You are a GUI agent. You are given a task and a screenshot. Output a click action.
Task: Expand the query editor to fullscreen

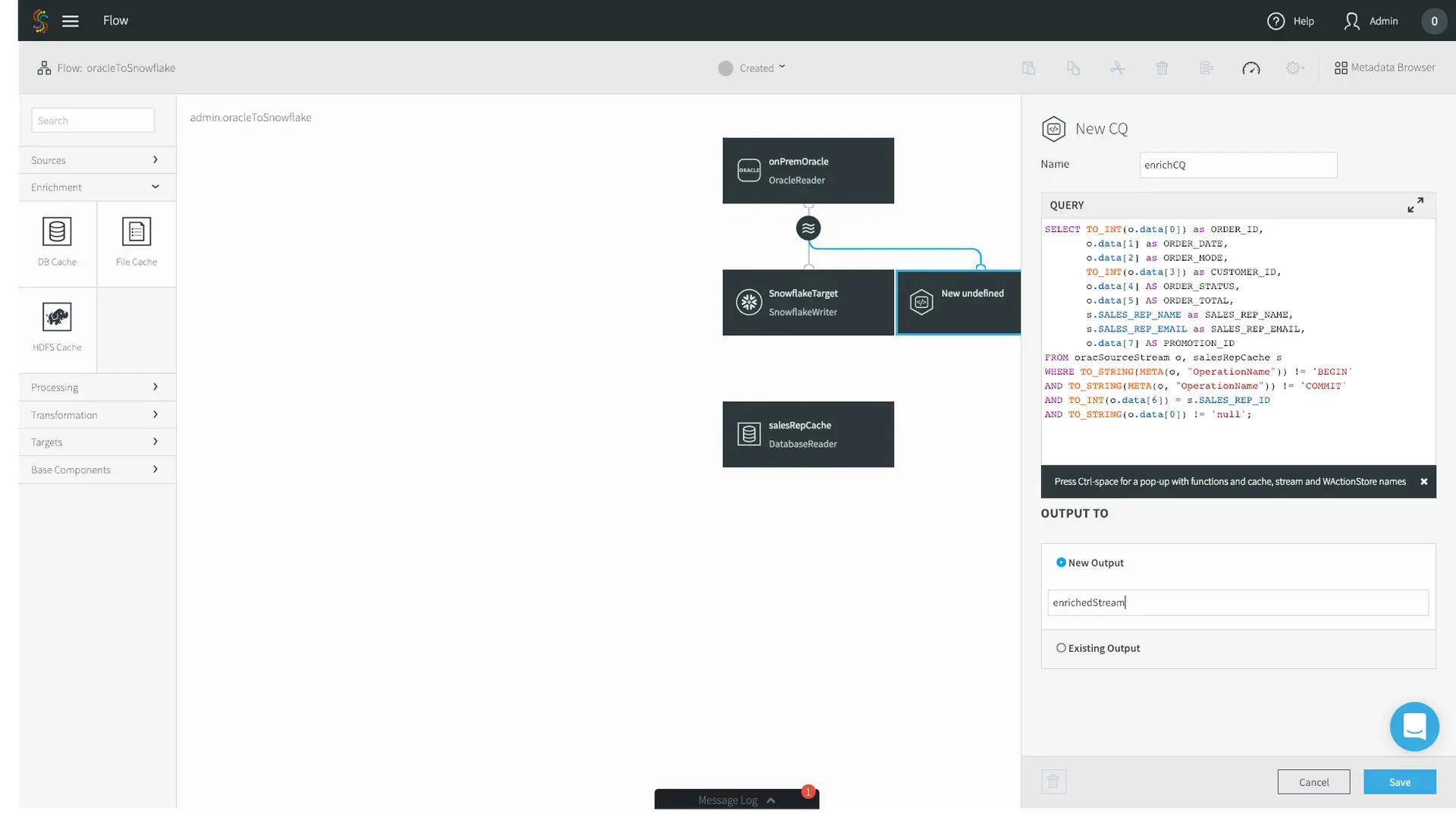click(1415, 205)
